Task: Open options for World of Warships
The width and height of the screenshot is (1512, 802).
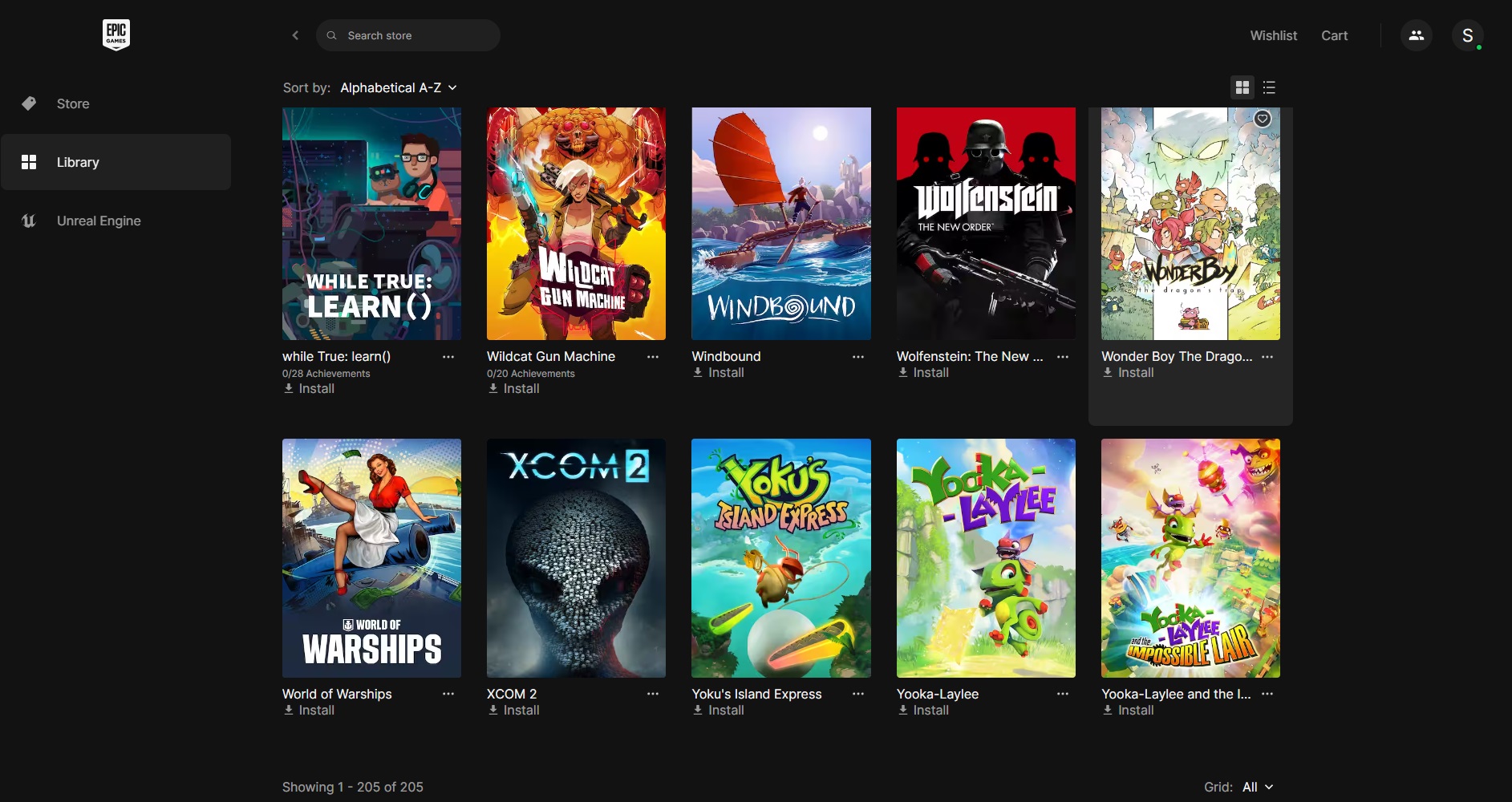Action: (448, 695)
